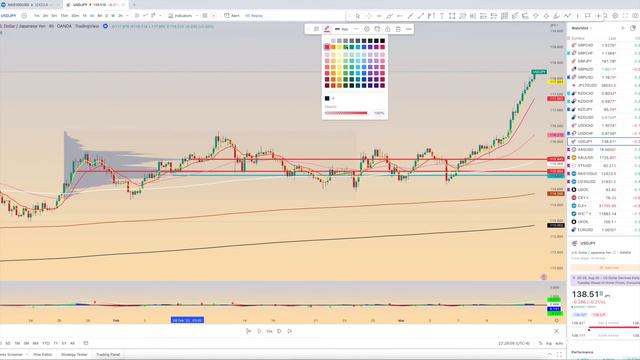This screenshot has height=360, width=640.
Task: Expand the layout templates dropdown
Action: (214, 16)
